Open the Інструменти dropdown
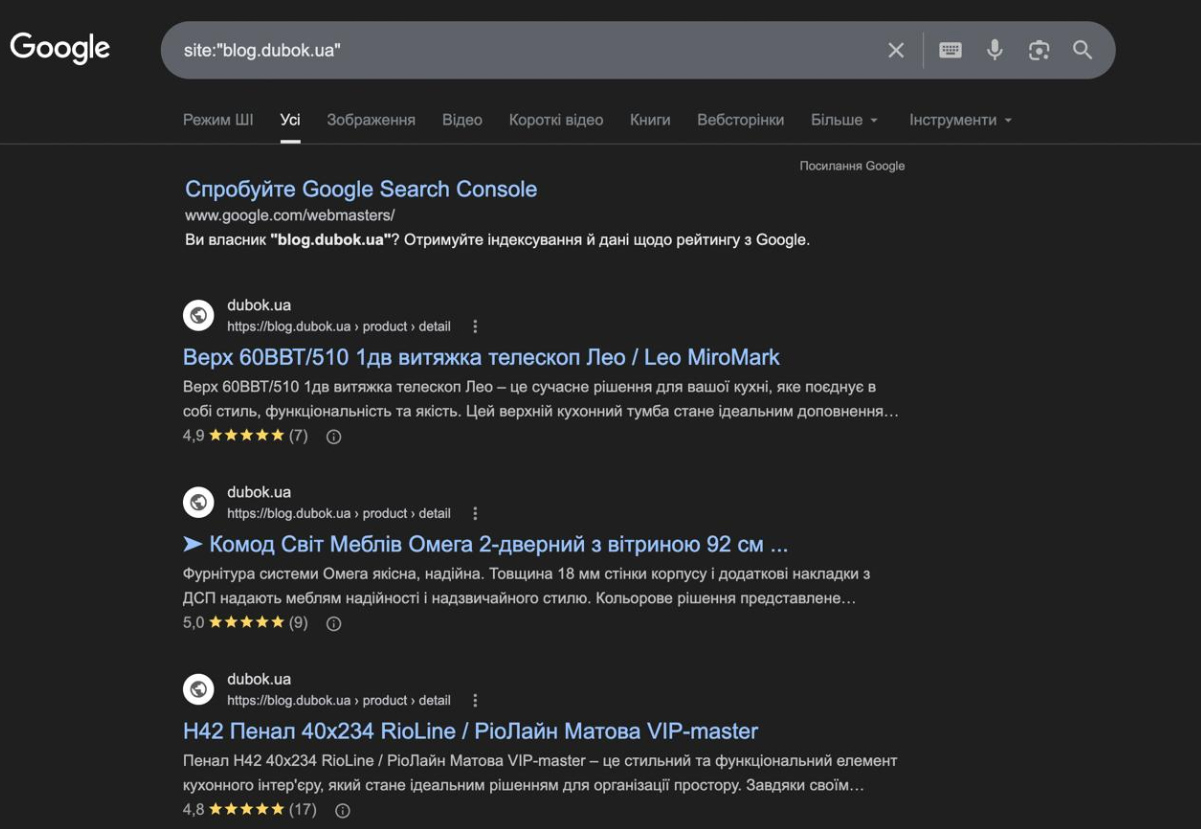The image size is (1201, 829). [960, 120]
